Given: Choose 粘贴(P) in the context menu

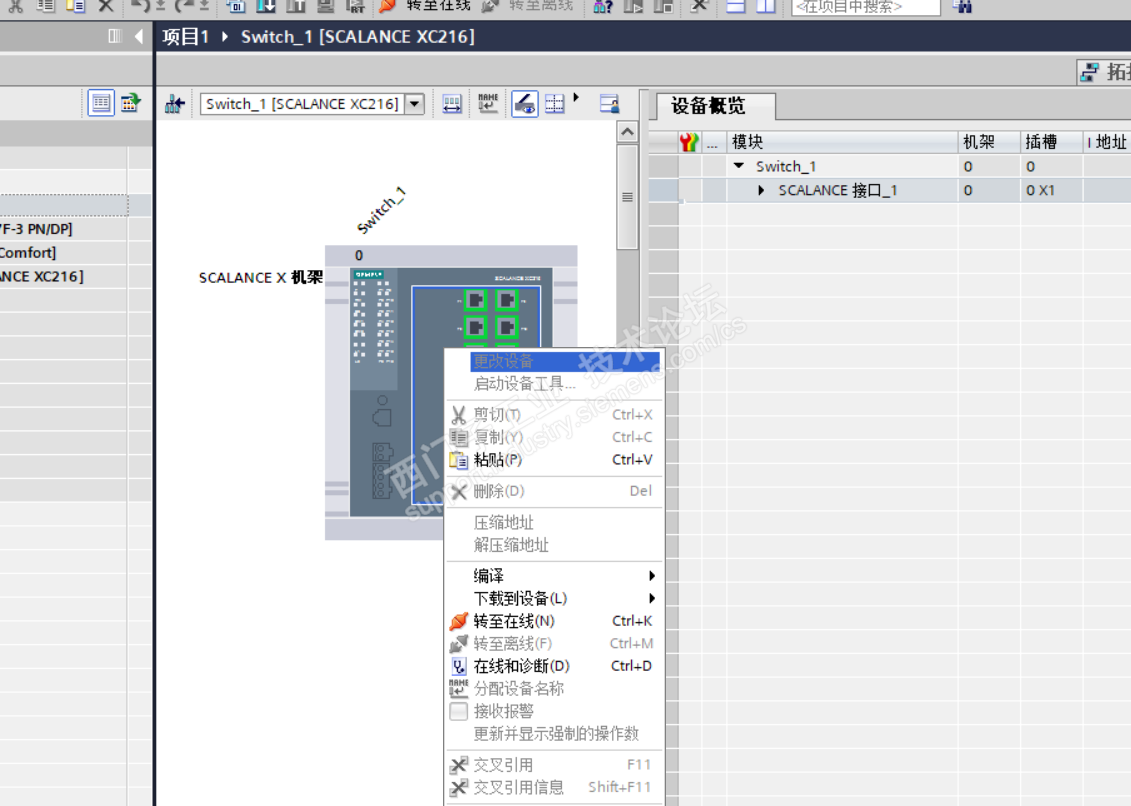Looking at the screenshot, I should coord(554,460).
